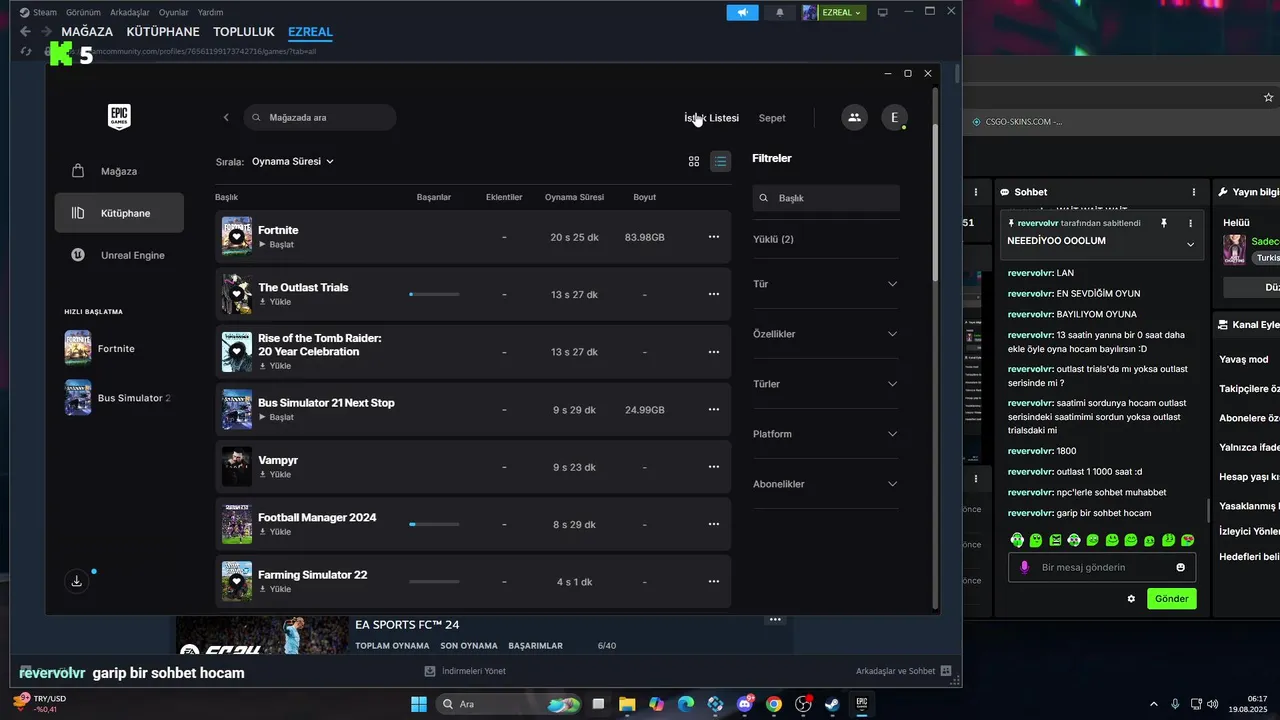Viewport: 1280px width, 720px height.
Task: Open the Mağaza page in Epic sidebar
Action: pos(119,171)
